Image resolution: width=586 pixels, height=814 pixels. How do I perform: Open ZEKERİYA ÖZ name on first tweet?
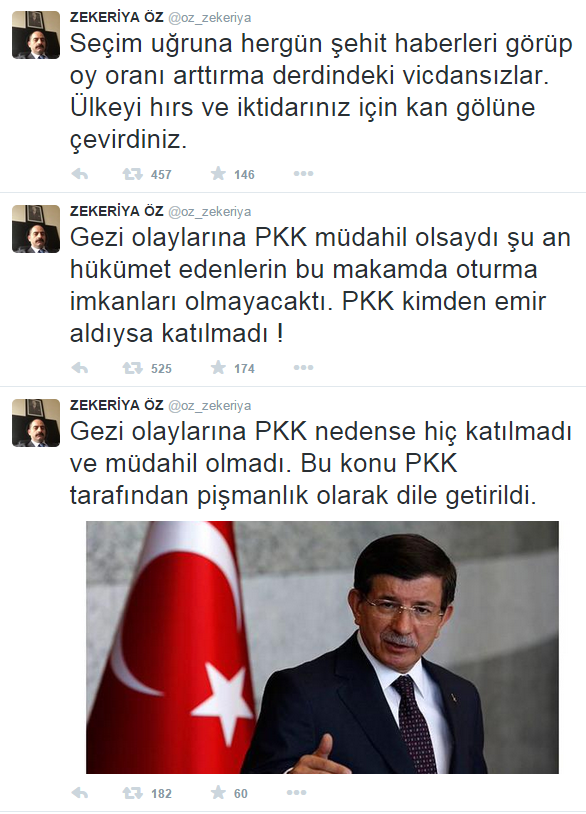(117, 17)
